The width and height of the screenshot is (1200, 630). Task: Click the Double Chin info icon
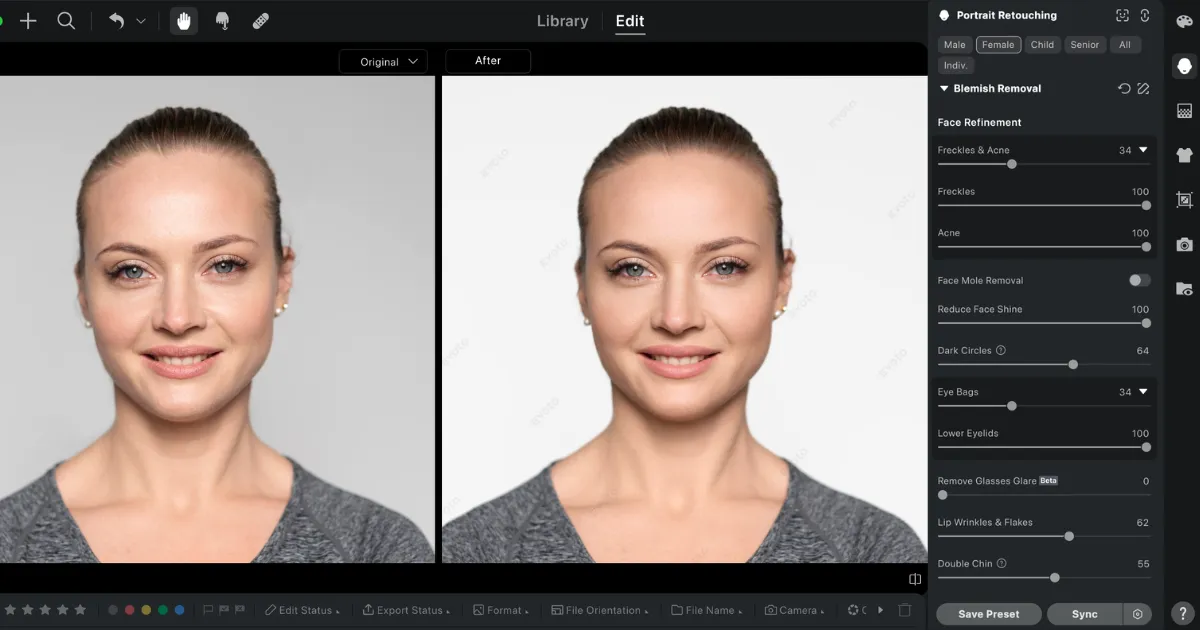[x=1002, y=564]
